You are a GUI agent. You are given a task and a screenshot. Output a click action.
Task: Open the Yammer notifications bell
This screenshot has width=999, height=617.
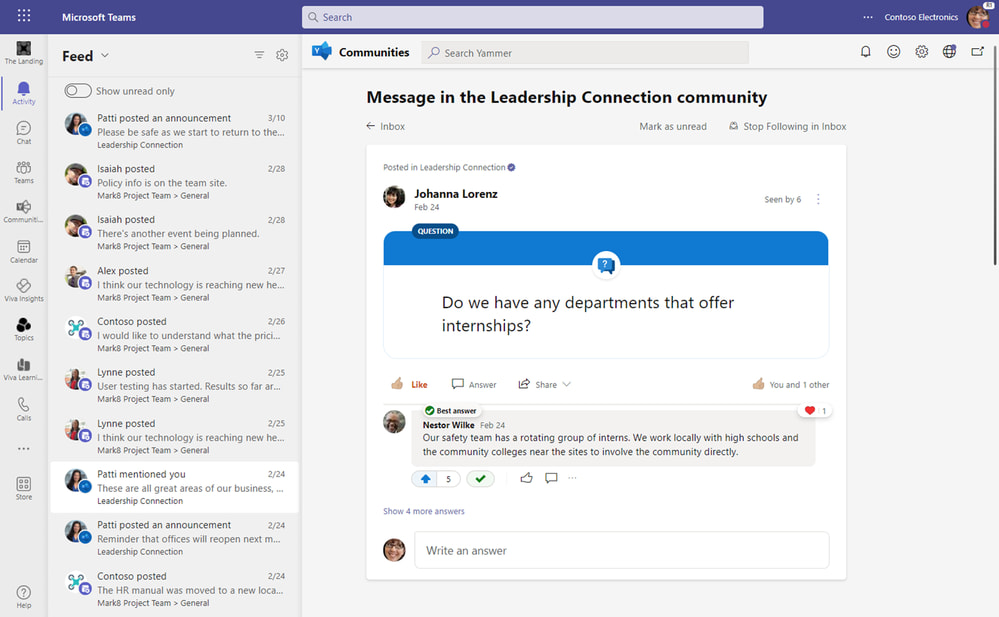click(866, 52)
